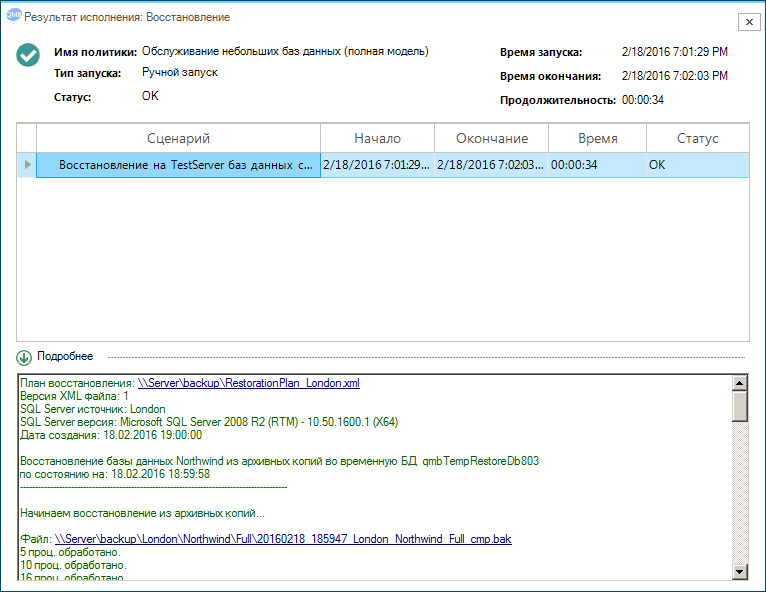Sort by the Сценарий column header
This screenshot has width=766, height=592.
(x=178, y=138)
